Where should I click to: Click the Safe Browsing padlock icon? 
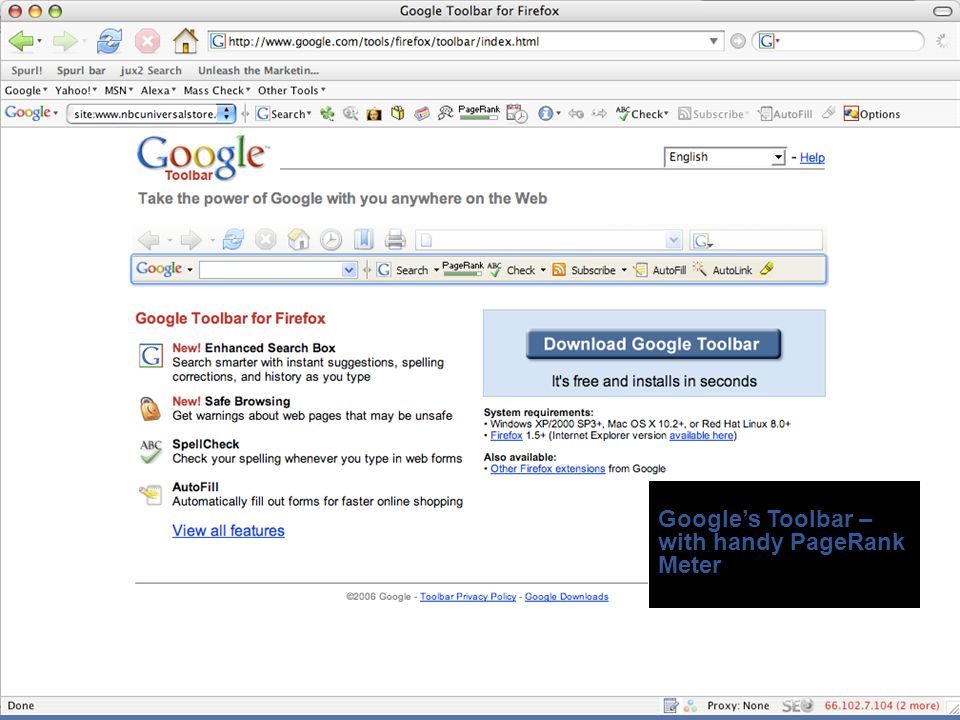pos(150,409)
